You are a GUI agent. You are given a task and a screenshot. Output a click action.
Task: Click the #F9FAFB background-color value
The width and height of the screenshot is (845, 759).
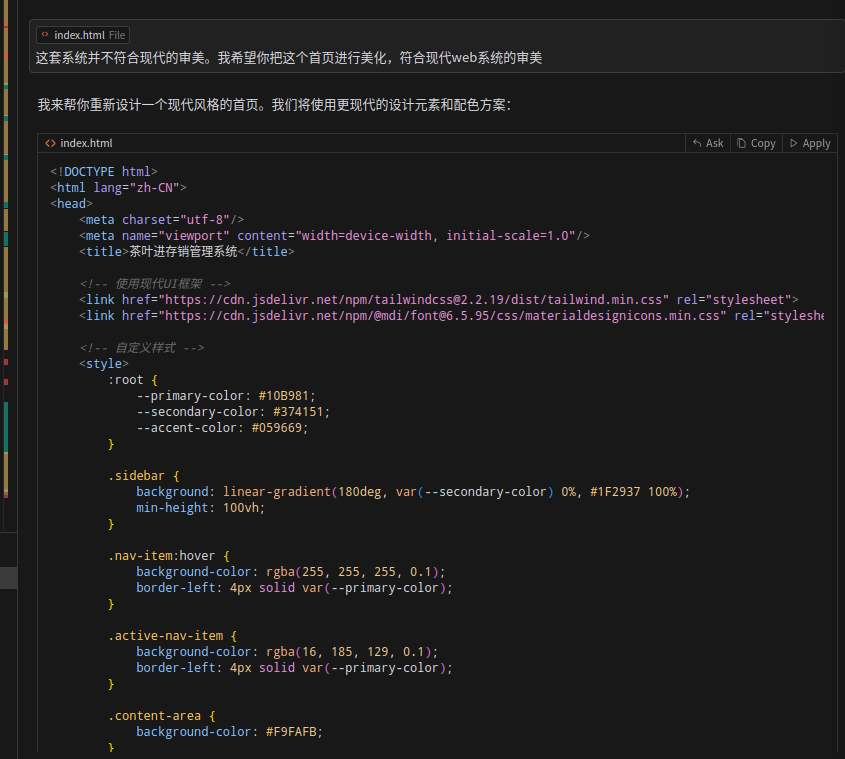[291, 732]
